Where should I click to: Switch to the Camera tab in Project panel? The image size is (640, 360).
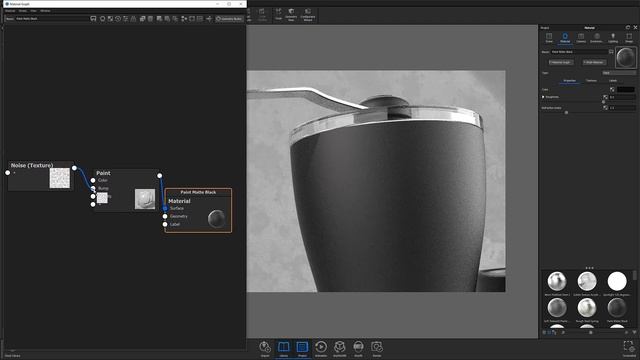(x=581, y=38)
